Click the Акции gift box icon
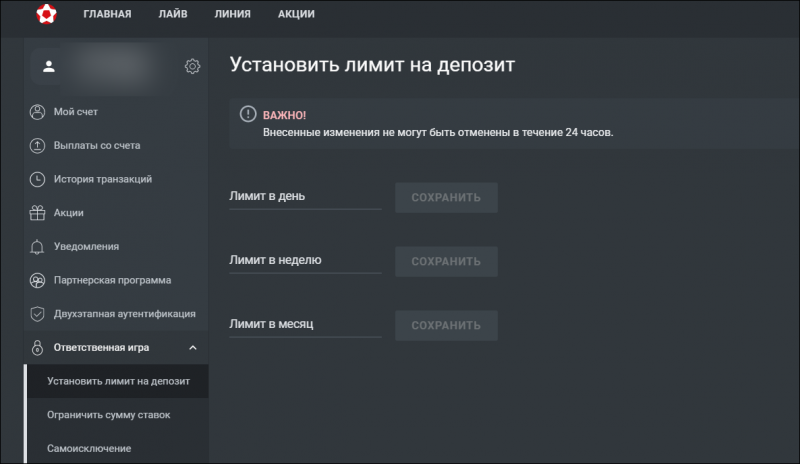 tap(37, 213)
